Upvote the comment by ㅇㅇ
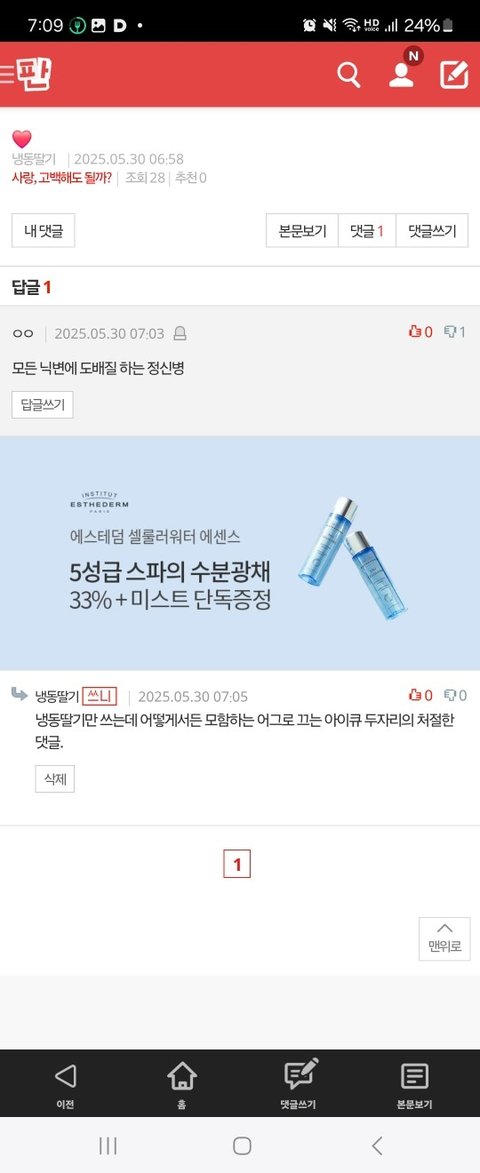 pos(420,332)
